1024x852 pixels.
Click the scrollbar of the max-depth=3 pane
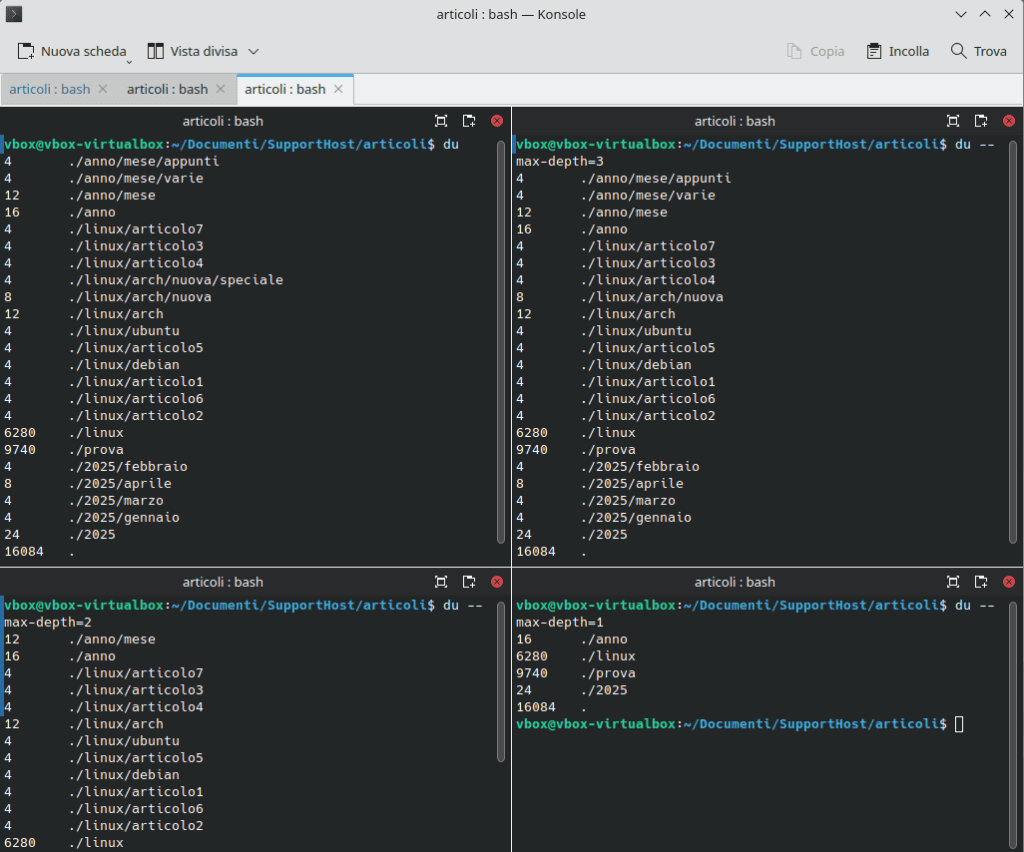click(1013, 342)
